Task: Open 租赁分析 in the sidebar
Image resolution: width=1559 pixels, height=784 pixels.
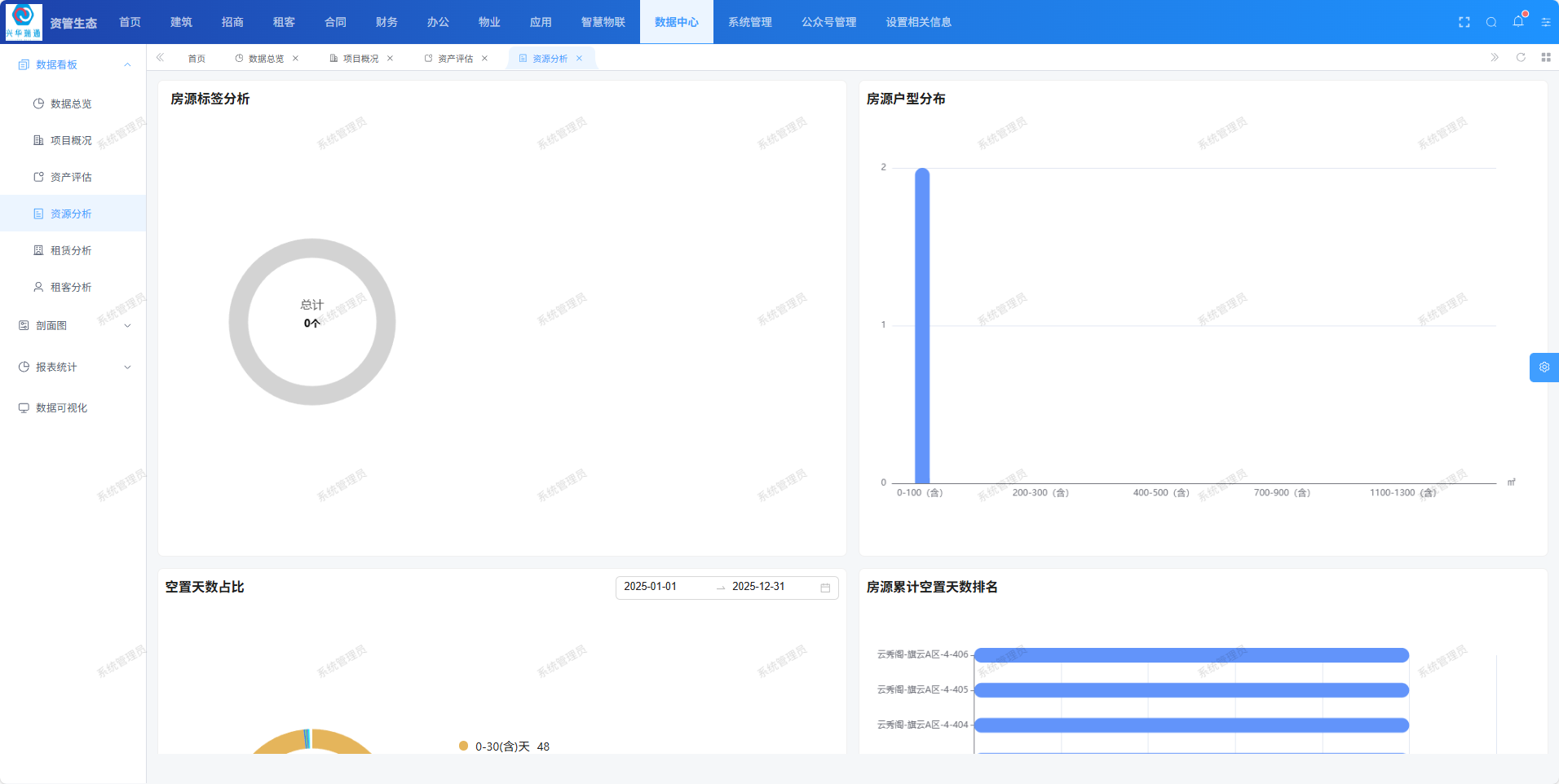Action: click(x=71, y=250)
